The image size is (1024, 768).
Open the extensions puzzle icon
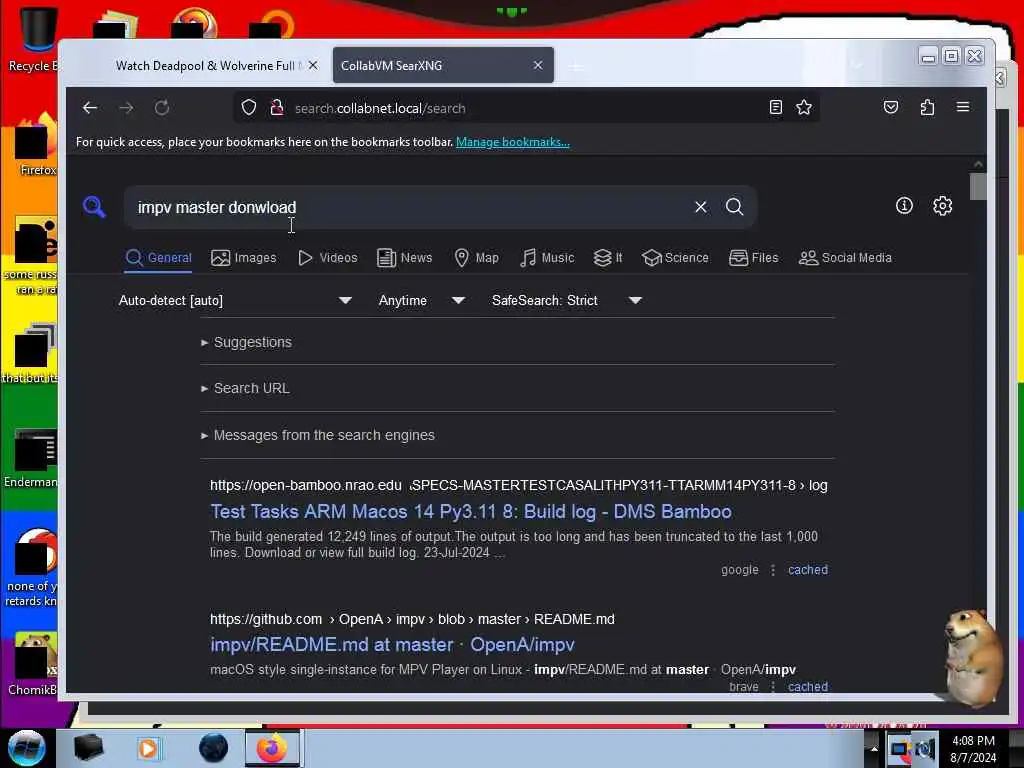click(x=927, y=107)
